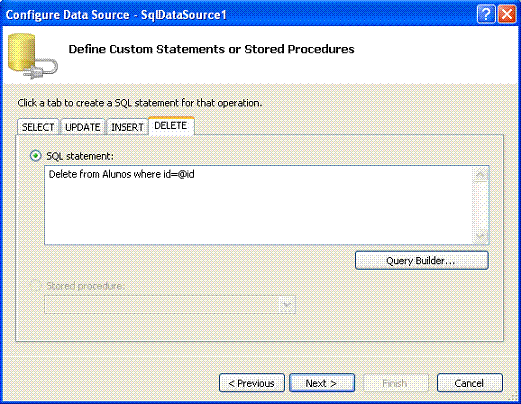Click inside the SQL statement text box
Screen dimensions: 521x404
(x=258, y=205)
